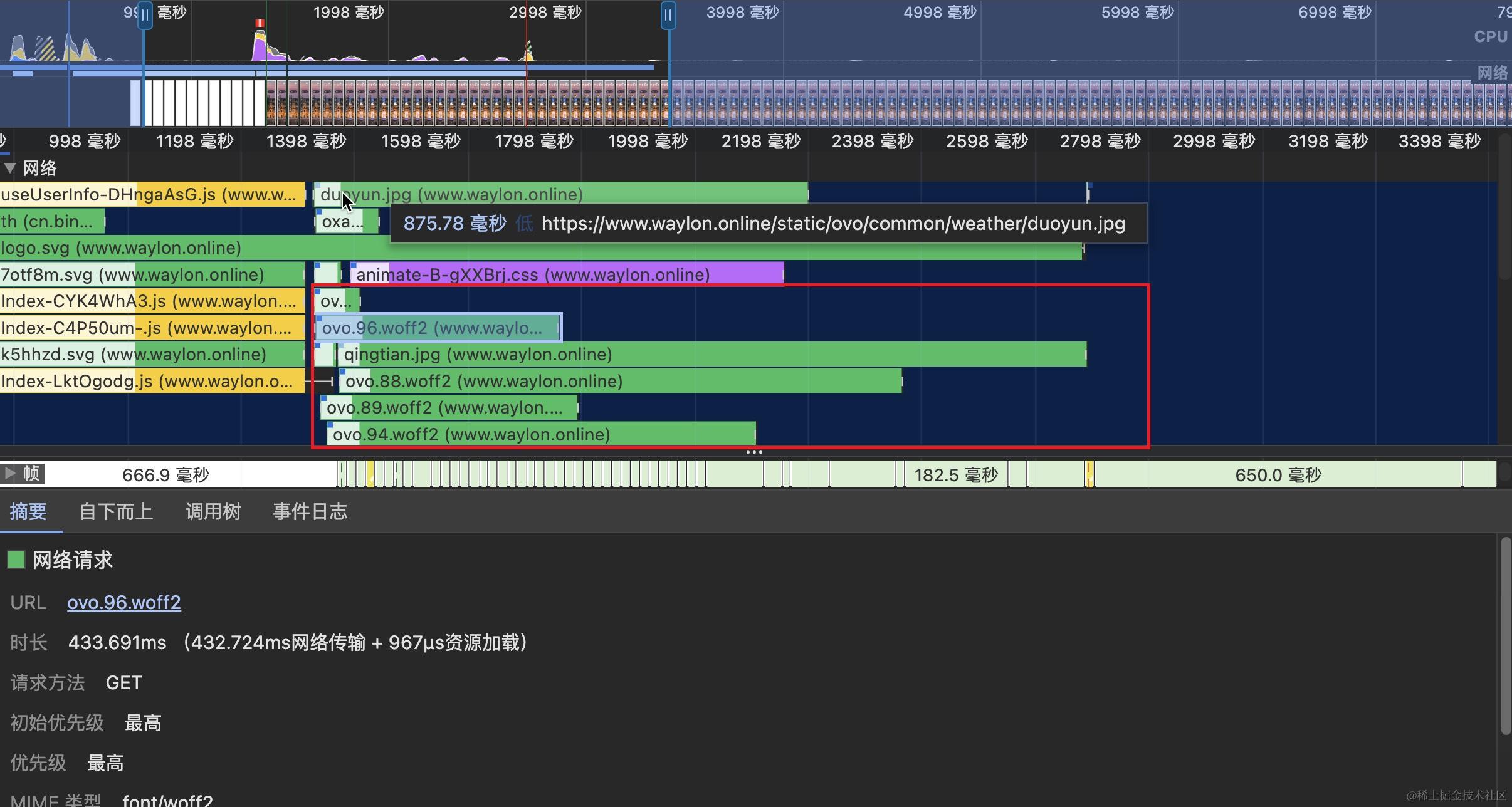
Task: Click the summary panel vertical scrollbar
Action: pyautogui.click(x=1505, y=636)
